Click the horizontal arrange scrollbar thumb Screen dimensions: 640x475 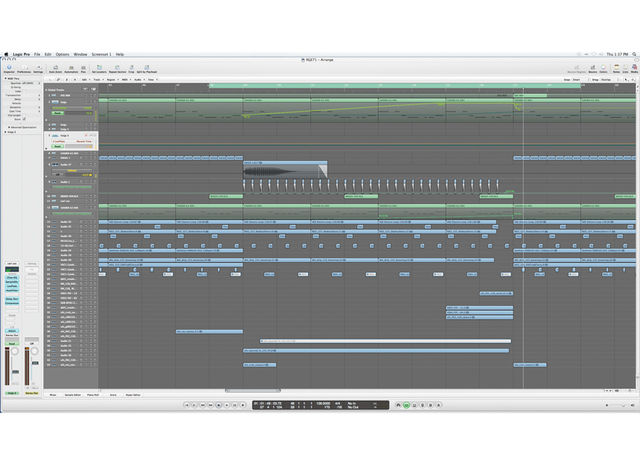point(253,391)
